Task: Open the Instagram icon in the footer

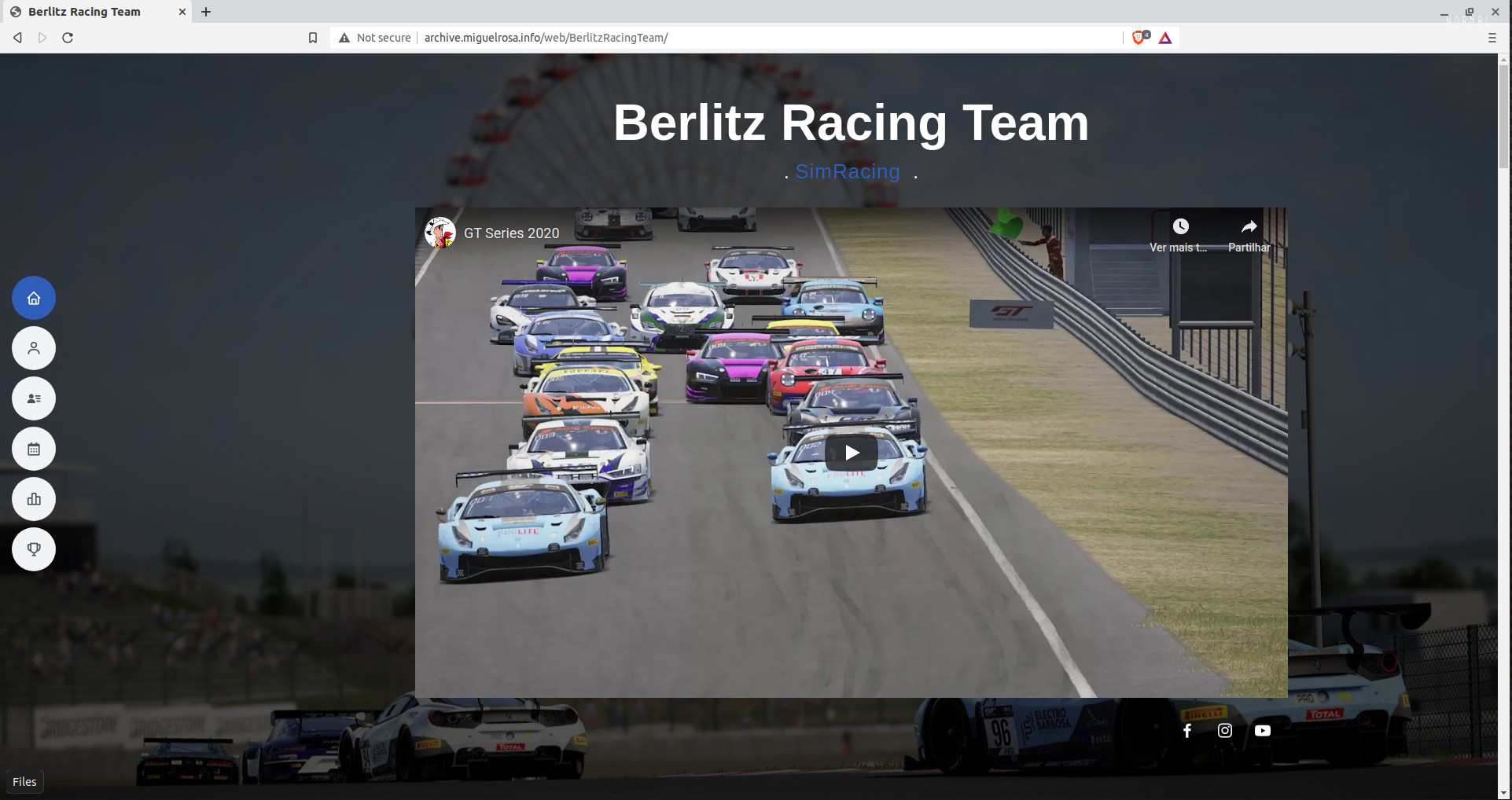Action: pyautogui.click(x=1224, y=730)
